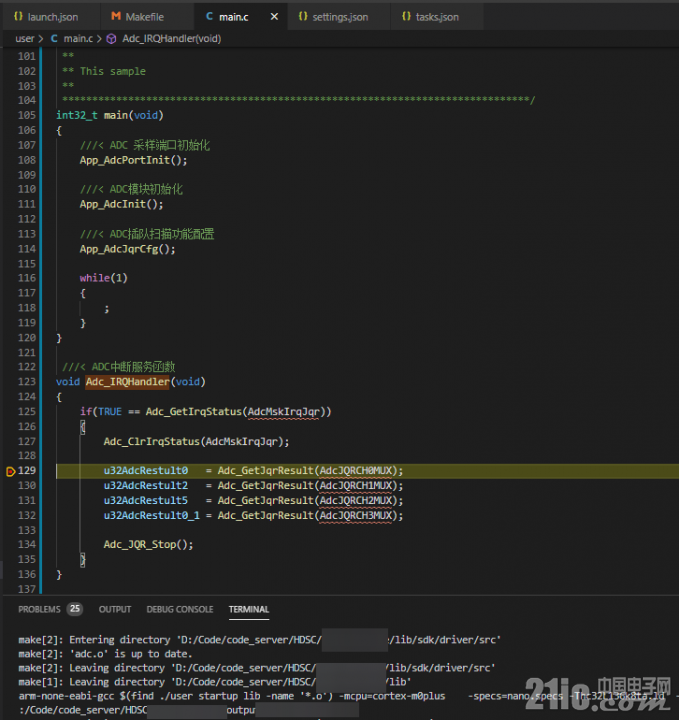The image size is (679, 720).
Task: Select the TERMINAL panel tab
Action: pyautogui.click(x=249, y=609)
